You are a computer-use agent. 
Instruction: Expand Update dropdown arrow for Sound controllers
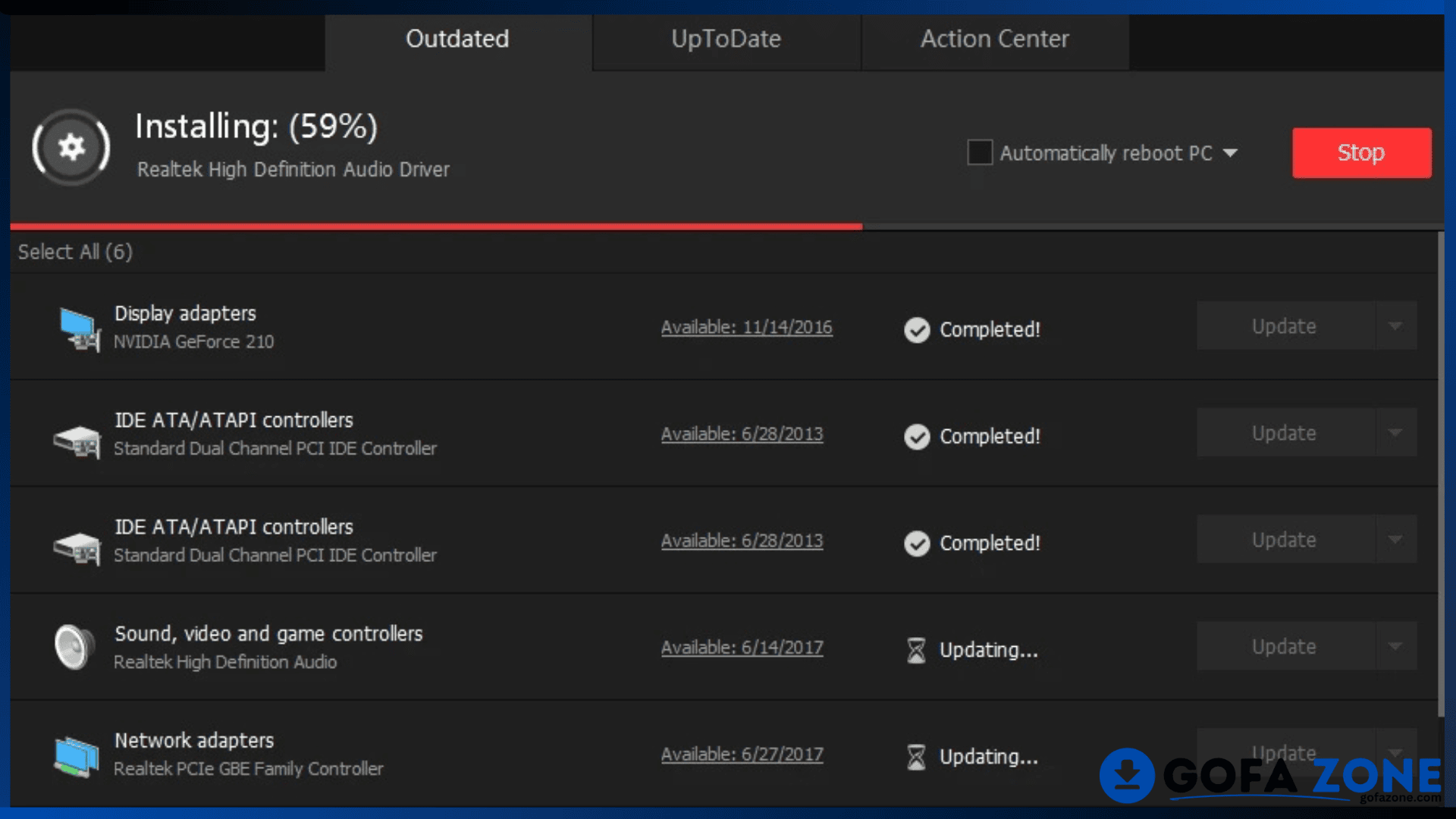click(x=1395, y=647)
